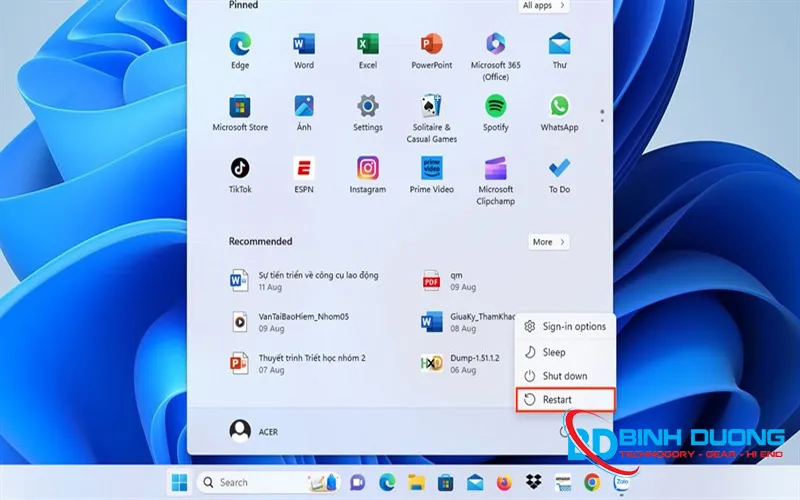Open Settings from pinned apps
The height and width of the screenshot is (500, 800).
(367, 112)
